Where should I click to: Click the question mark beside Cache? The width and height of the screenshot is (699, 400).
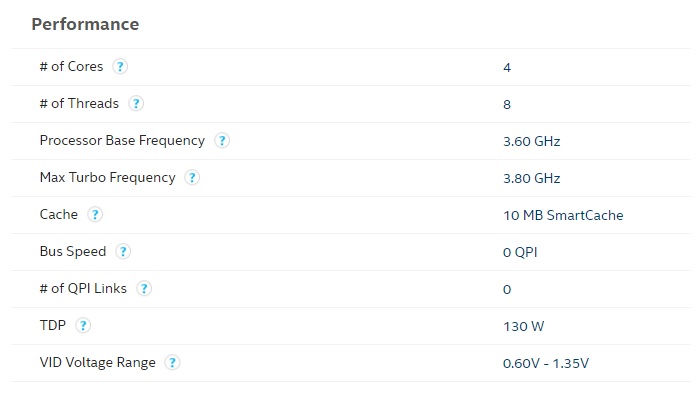tap(94, 215)
